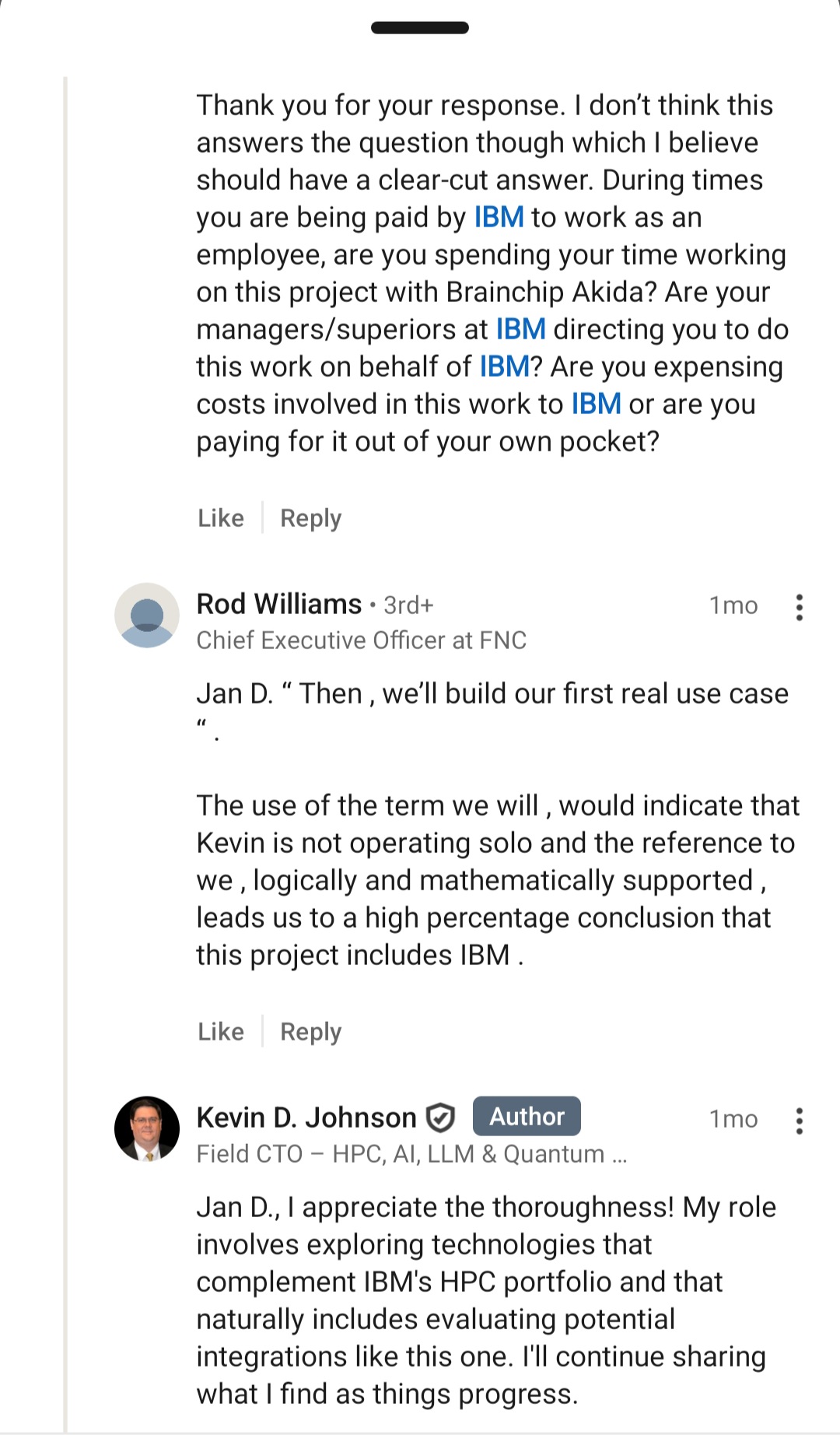The image size is (840, 1435).
Task: Click Kevin D. Johnson verification shield icon
Action: (441, 1118)
